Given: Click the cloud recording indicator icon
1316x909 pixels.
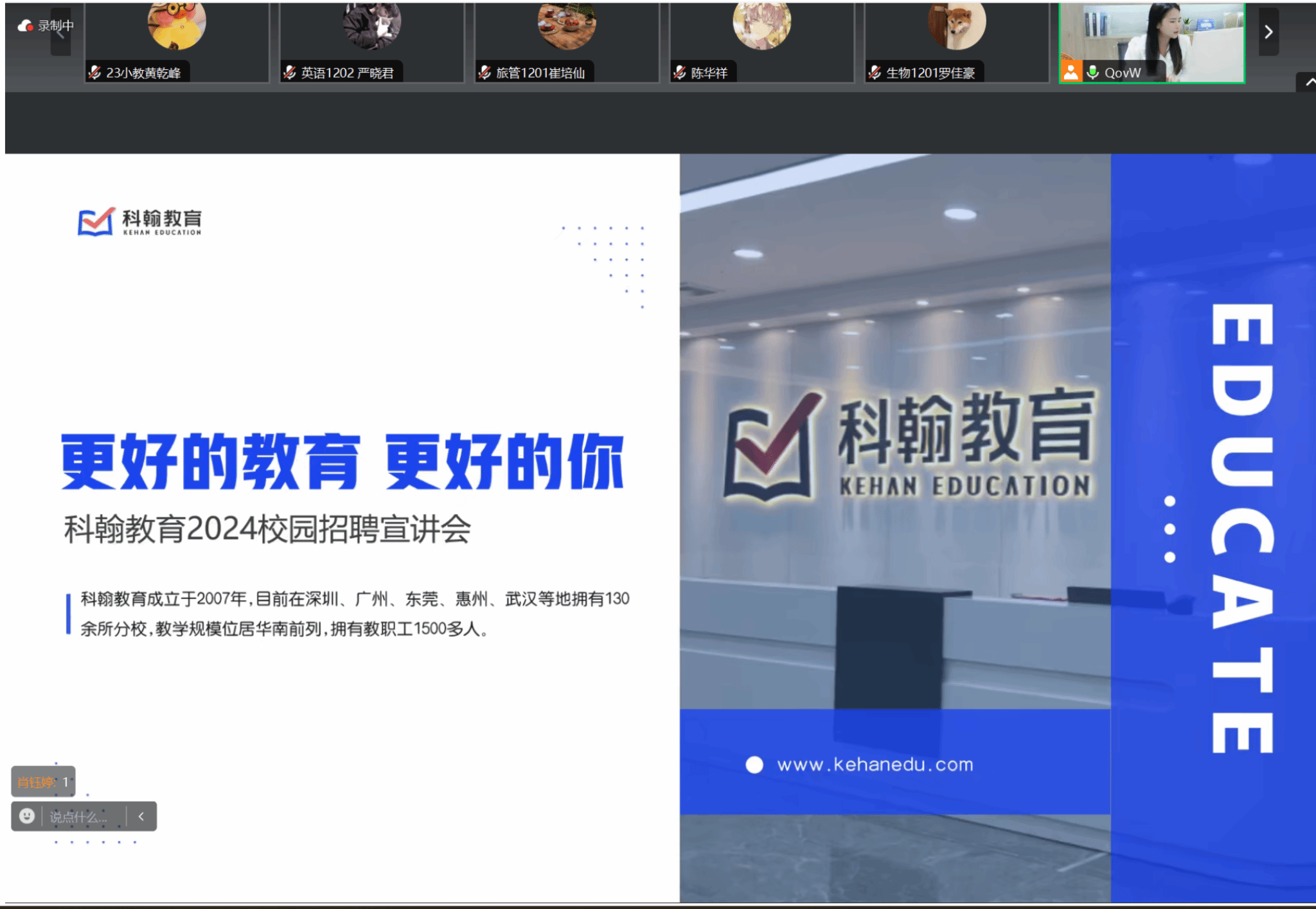Looking at the screenshot, I should click(25, 26).
